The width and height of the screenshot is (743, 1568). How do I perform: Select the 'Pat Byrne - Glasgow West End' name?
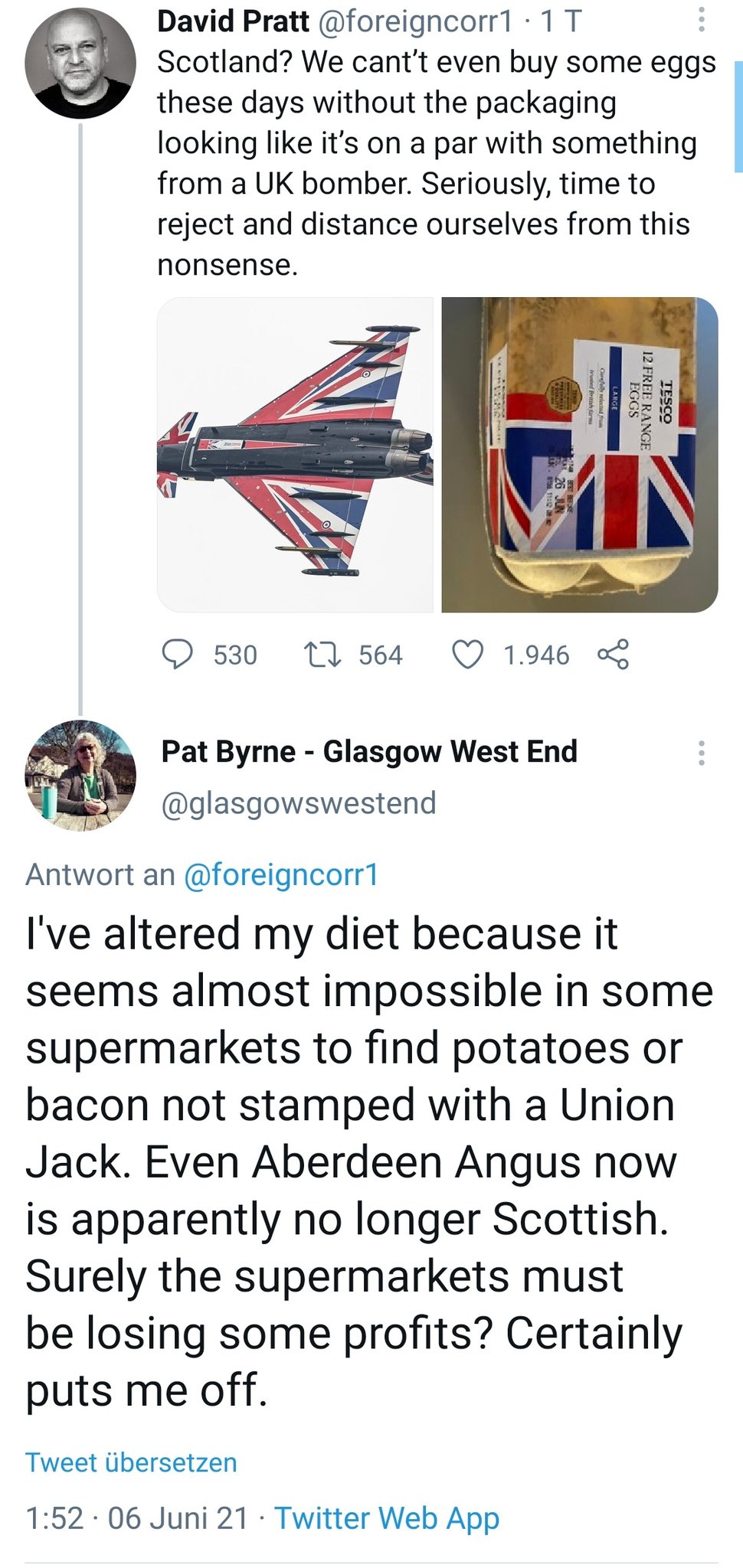[369, 752]
